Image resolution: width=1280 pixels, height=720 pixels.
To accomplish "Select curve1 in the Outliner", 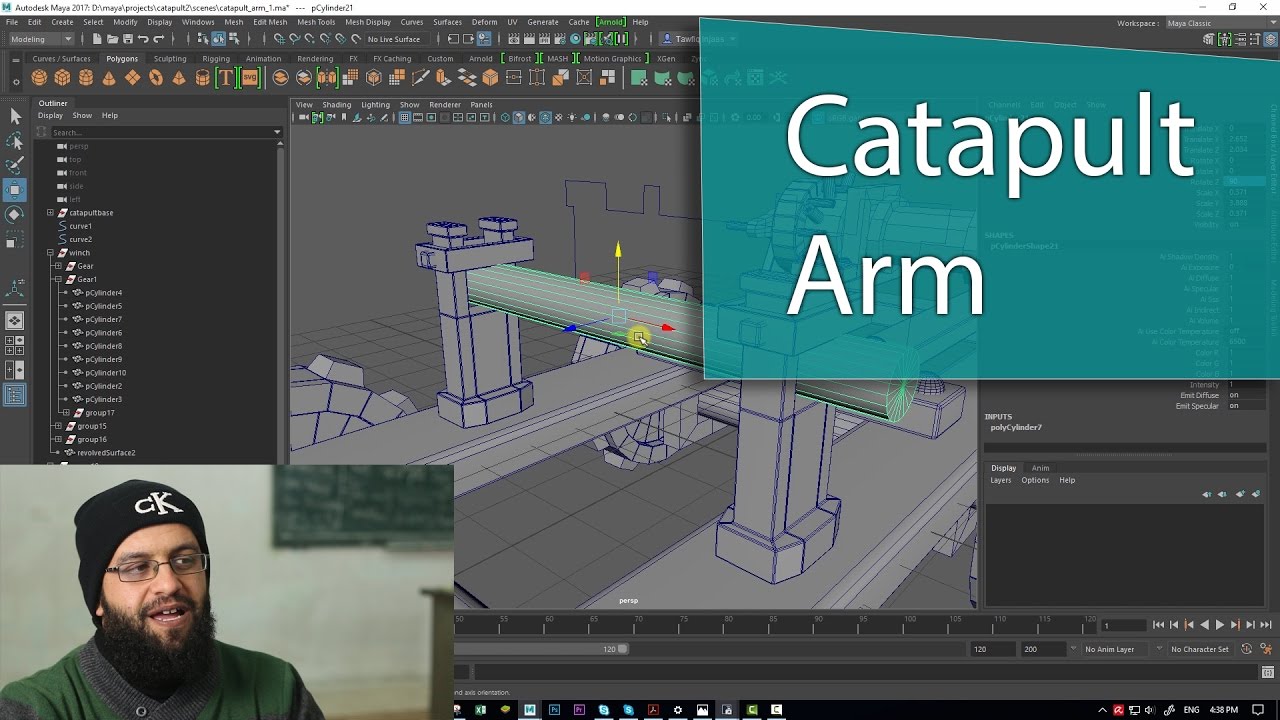I will 81,226.
